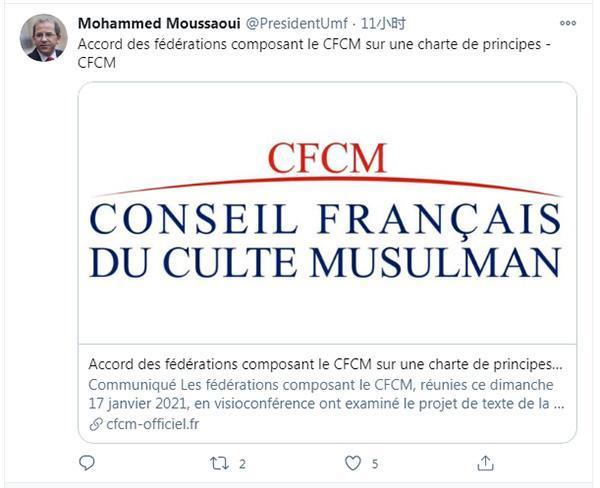
Task: Open the Mohammed Moussaoui display name link
Action: pyautogui.click(x=164, y=22)
